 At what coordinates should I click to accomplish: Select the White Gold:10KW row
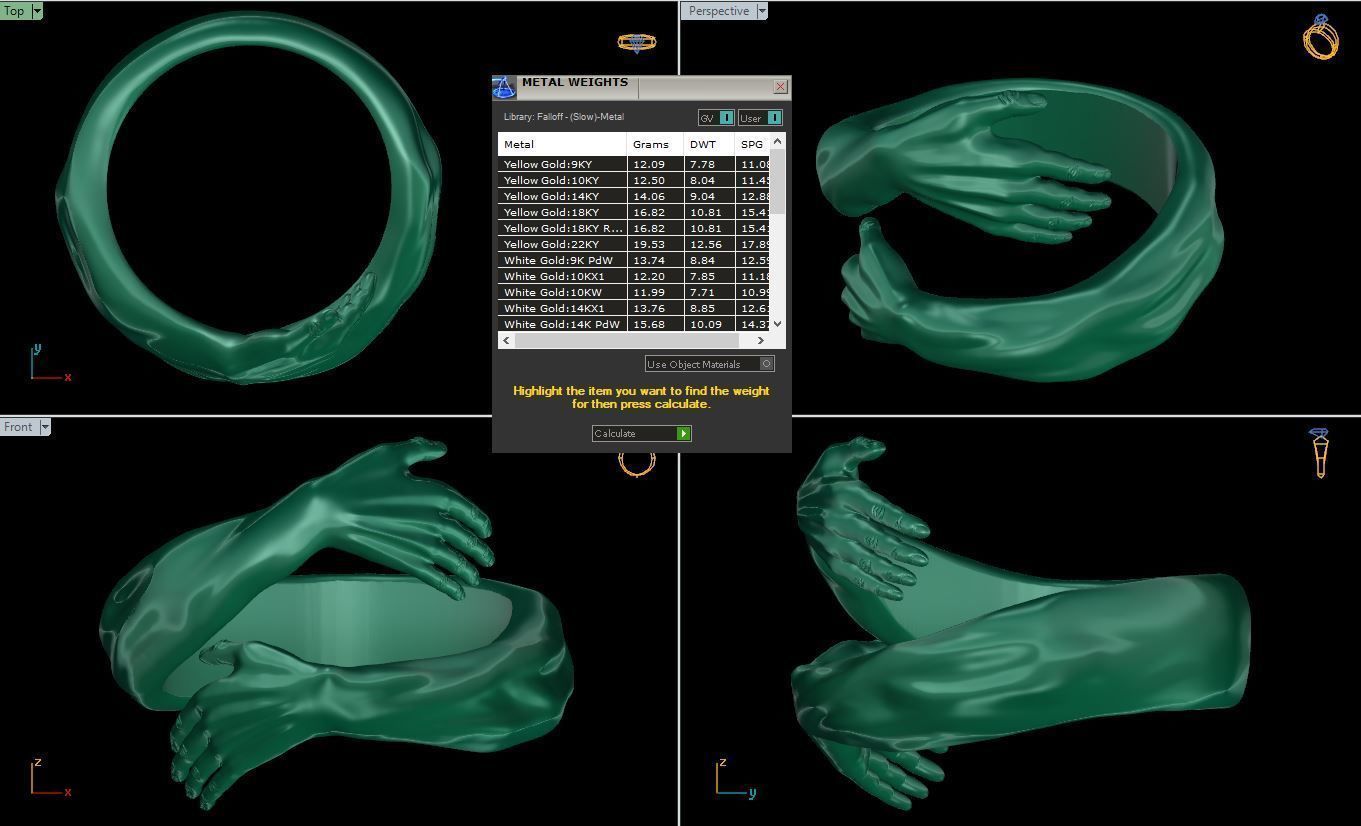634,292
